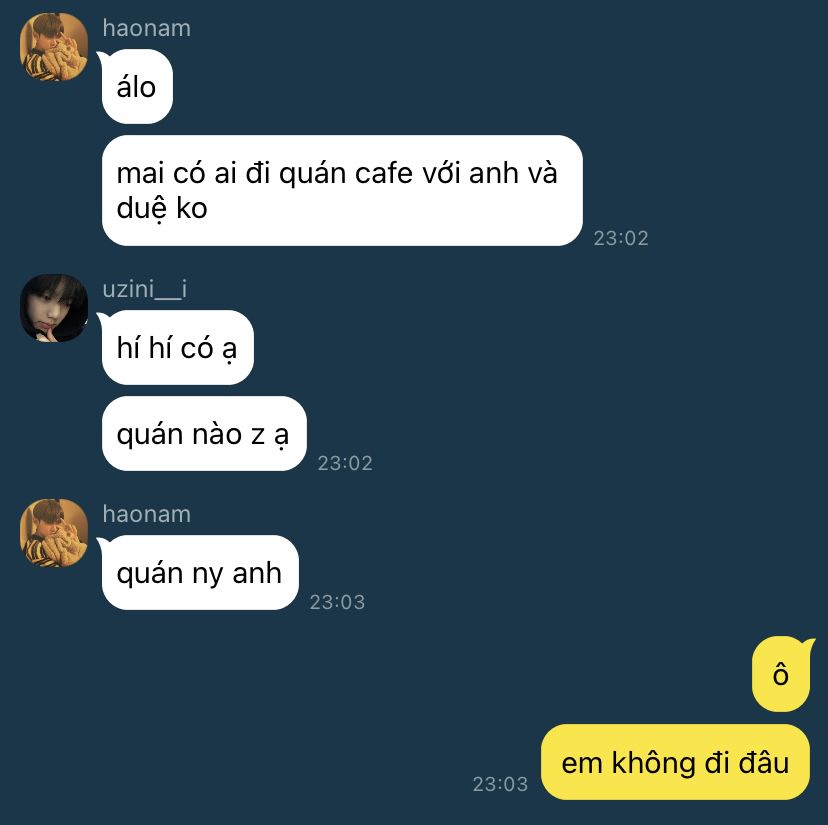
Task: Tap the 'quán nào z ạ' message
Action: tap(204, 434)
